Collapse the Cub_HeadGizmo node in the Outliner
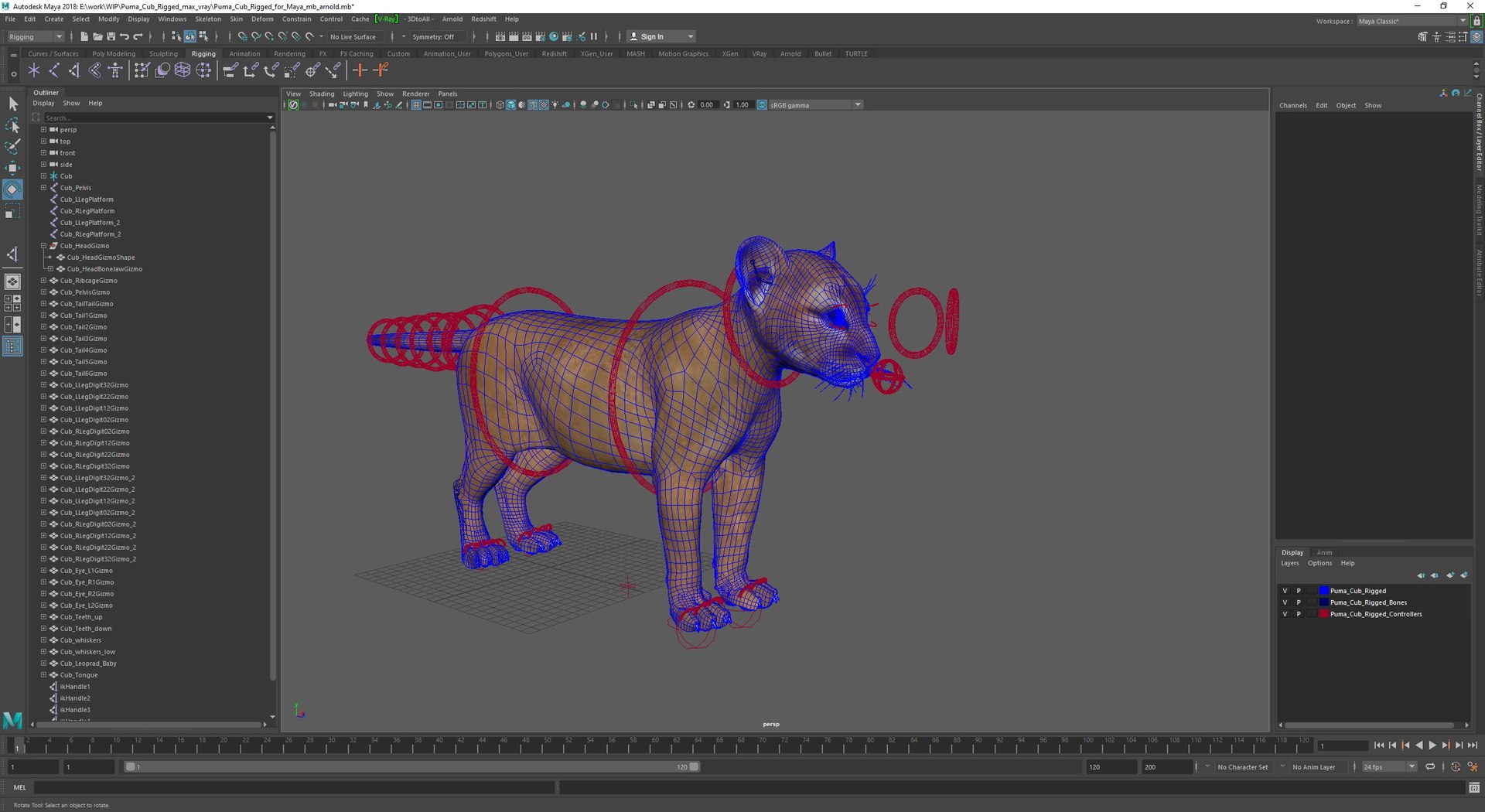 pos(43,246)
